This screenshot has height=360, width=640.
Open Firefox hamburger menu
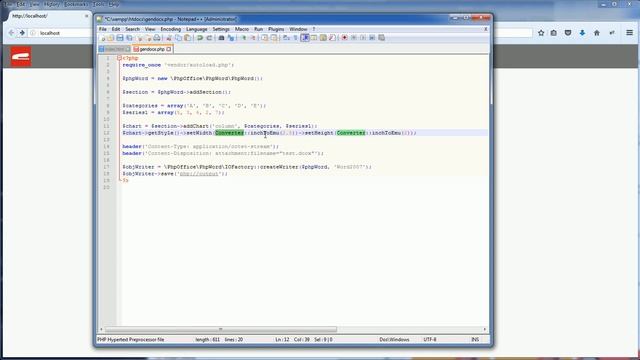630,33
